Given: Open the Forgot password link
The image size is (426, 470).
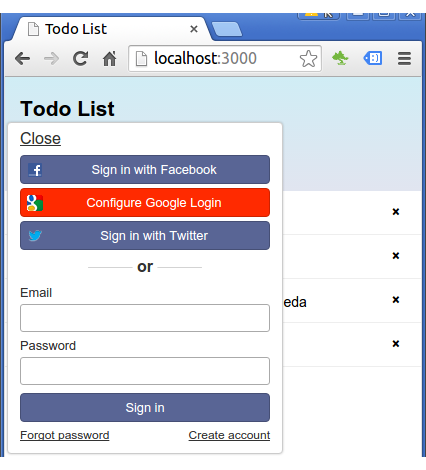Looking at the screenshot, I should click(x=65, y=435).
